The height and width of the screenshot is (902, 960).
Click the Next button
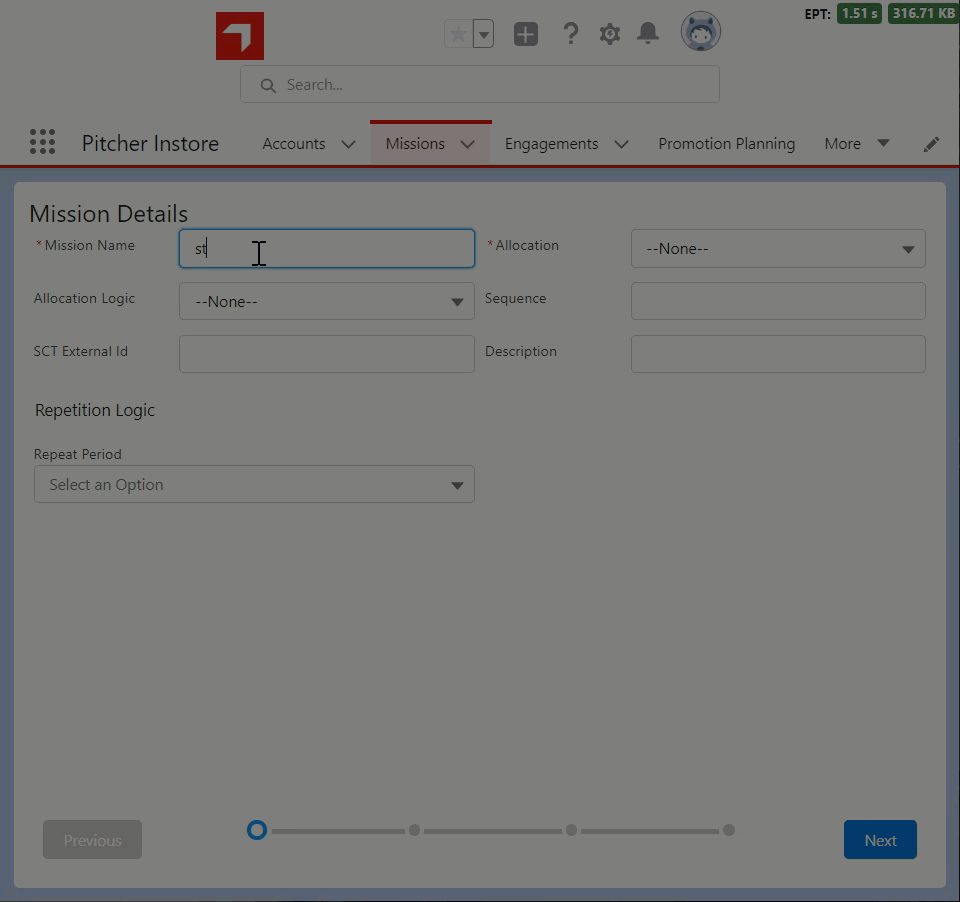(x=880, y=840)
